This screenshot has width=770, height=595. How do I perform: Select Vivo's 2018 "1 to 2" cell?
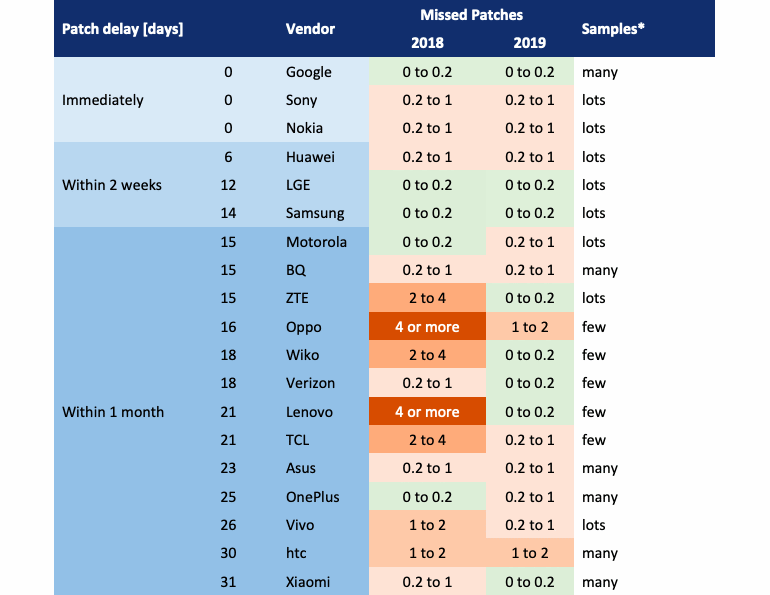coord(427,525)
